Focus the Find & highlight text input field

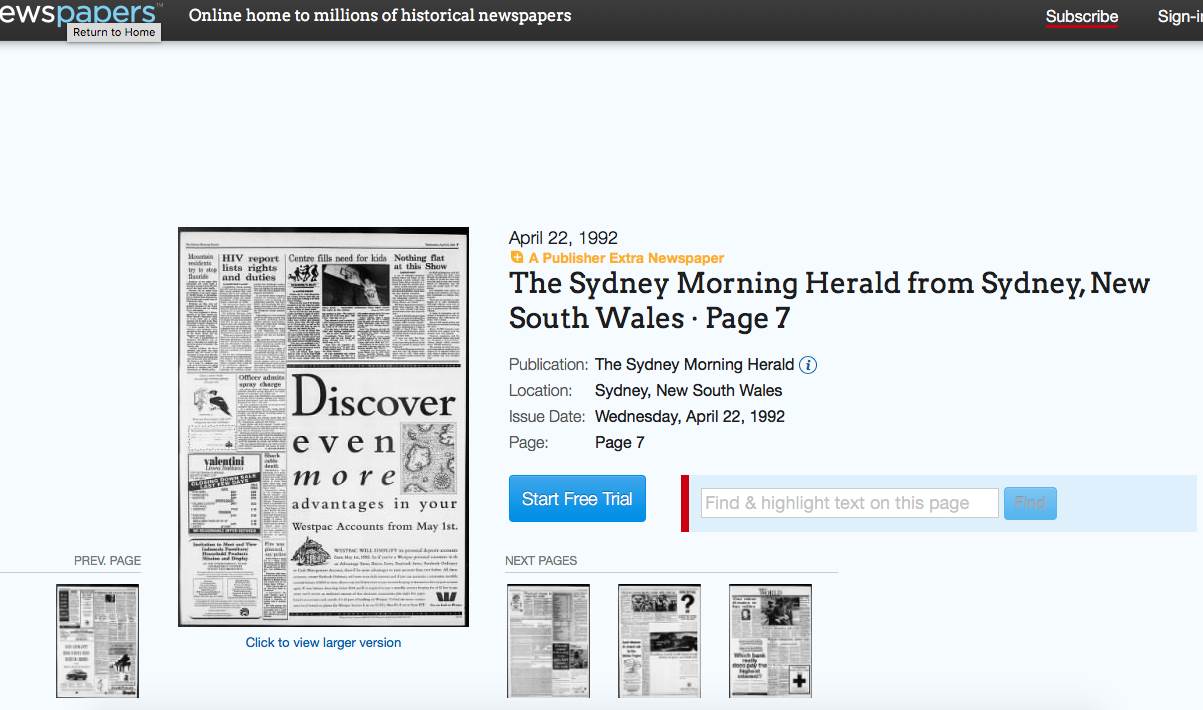point(849,503)
